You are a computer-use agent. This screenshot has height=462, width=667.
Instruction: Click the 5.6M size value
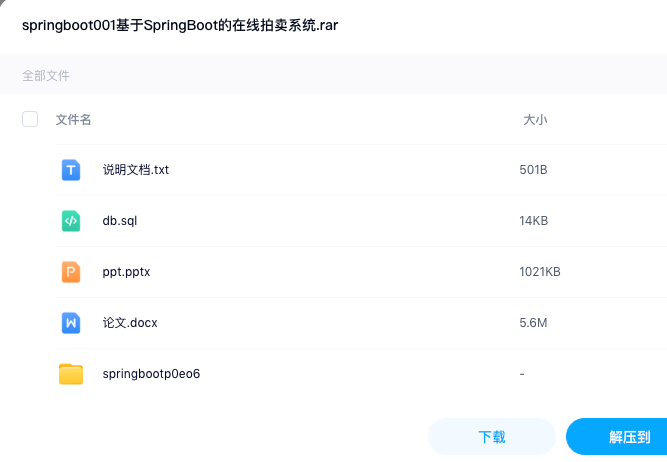click(x=533, y=323)
